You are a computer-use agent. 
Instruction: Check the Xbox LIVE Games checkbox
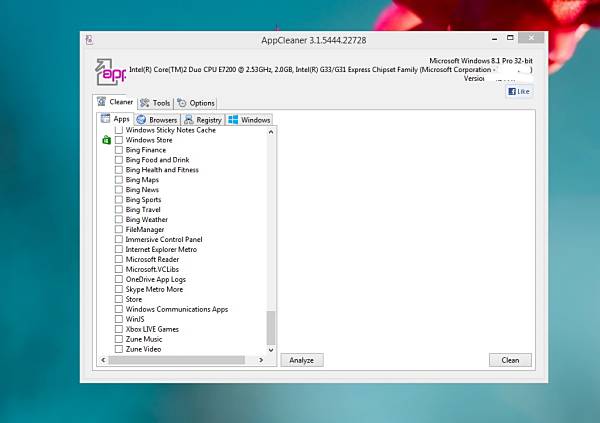119,329
